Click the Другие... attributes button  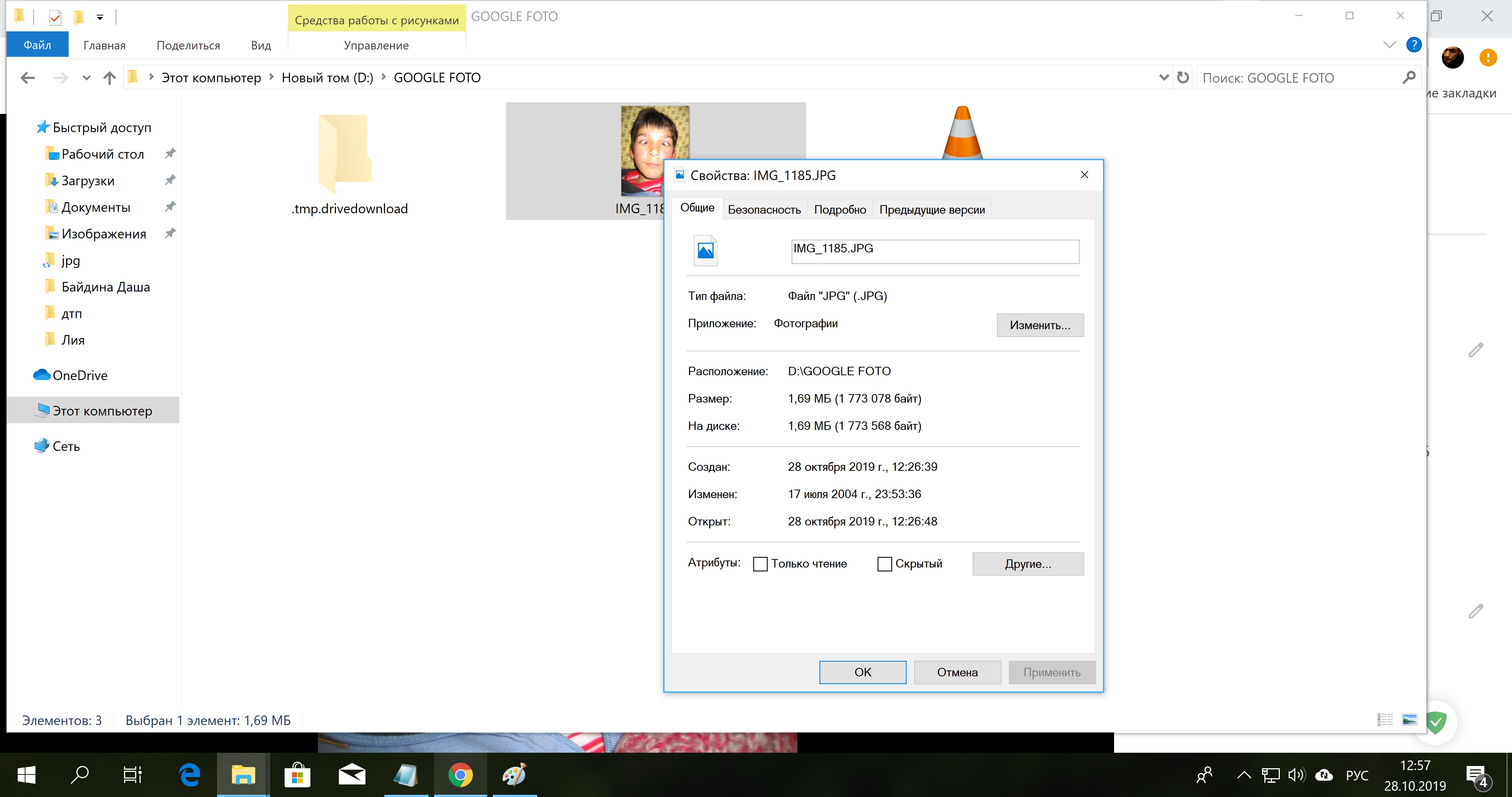click(1027, 563)
